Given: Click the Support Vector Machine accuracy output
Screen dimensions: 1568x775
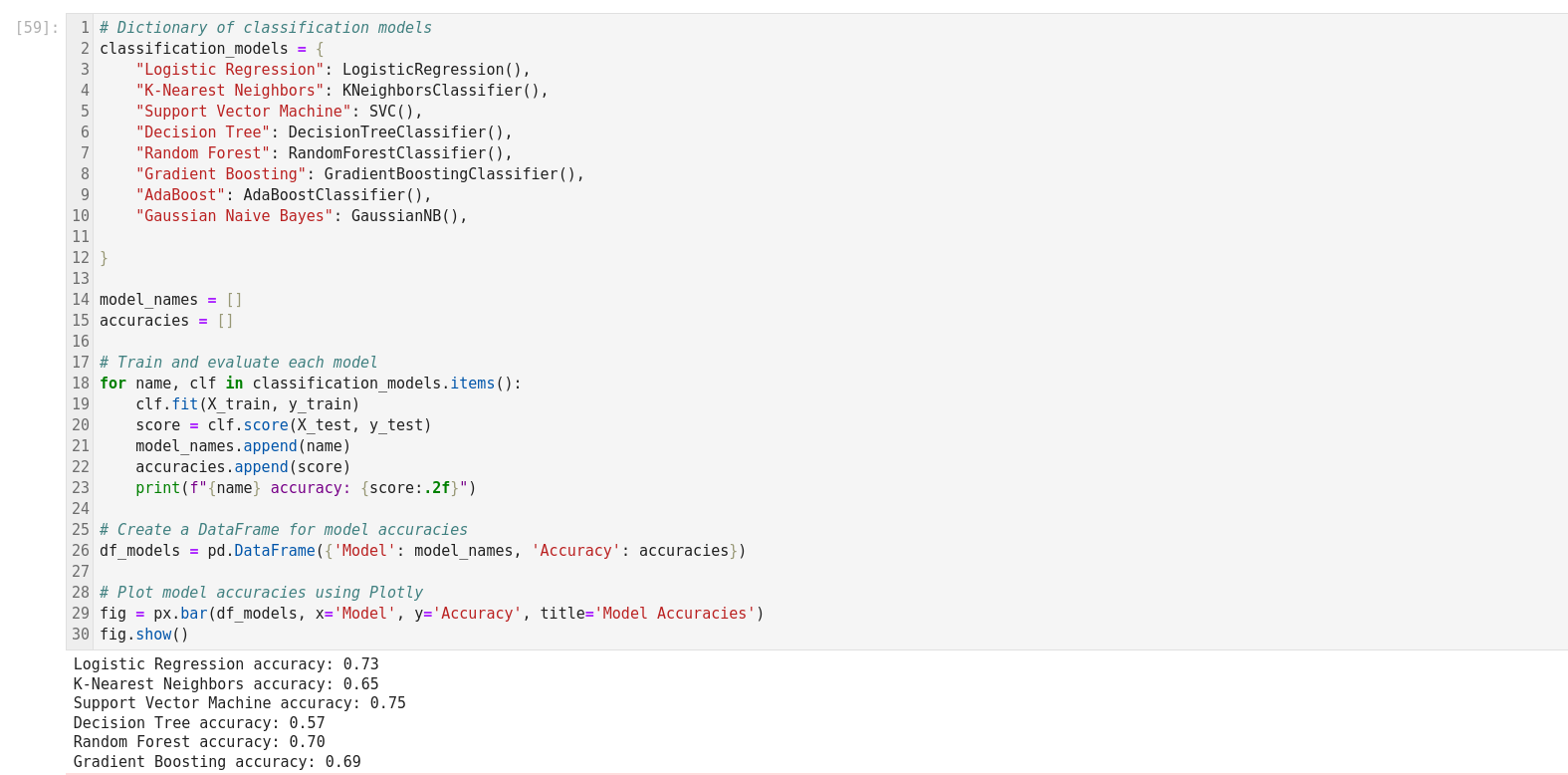Looking at the screenshot, I should 239,703.
